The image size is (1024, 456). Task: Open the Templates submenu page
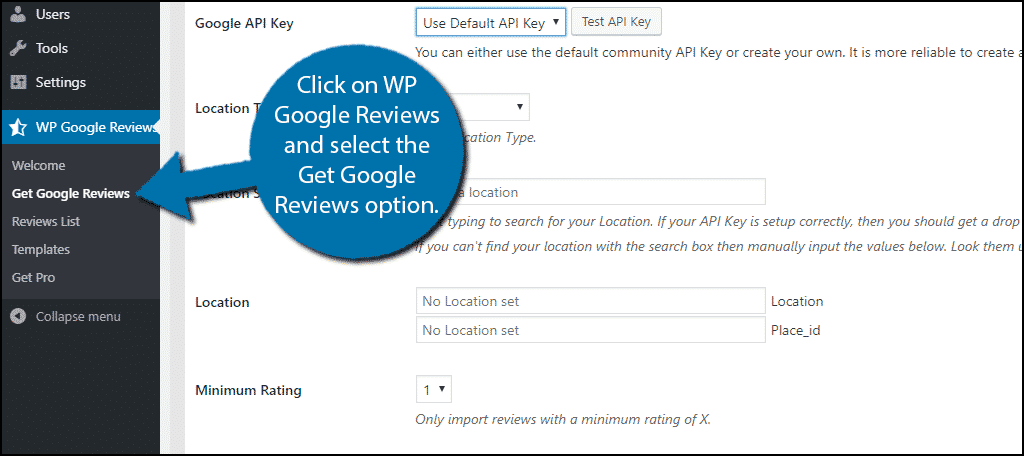click(x=40, y=250)
